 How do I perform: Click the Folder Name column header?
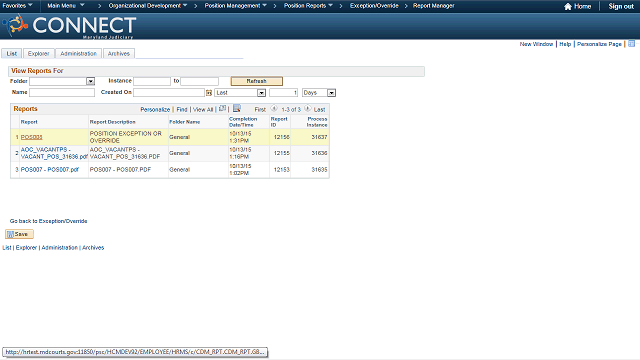(x=184, y=122)
